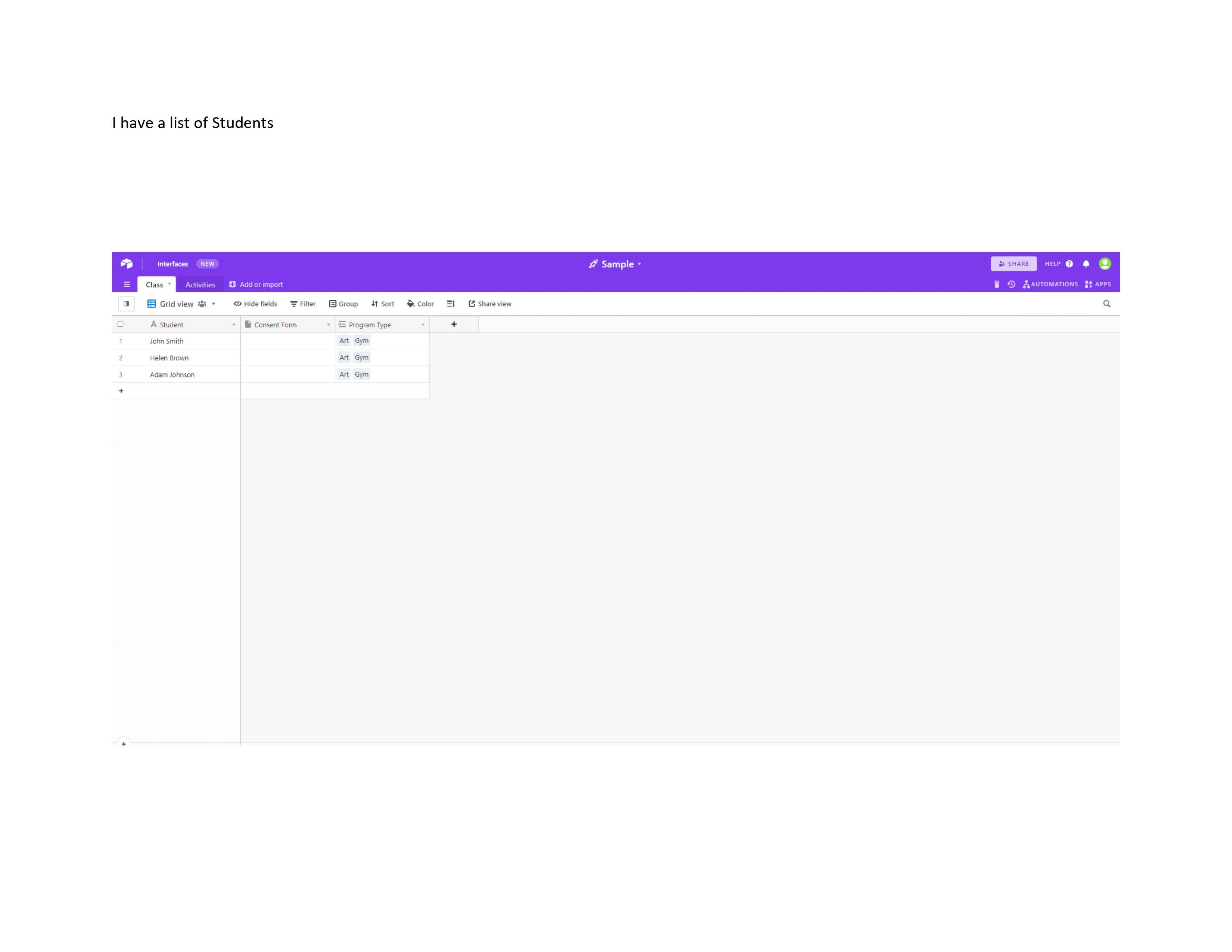This screenshot has height=952, width=1232.
Task: Click the Program Type column header
Action: point(382,324)
